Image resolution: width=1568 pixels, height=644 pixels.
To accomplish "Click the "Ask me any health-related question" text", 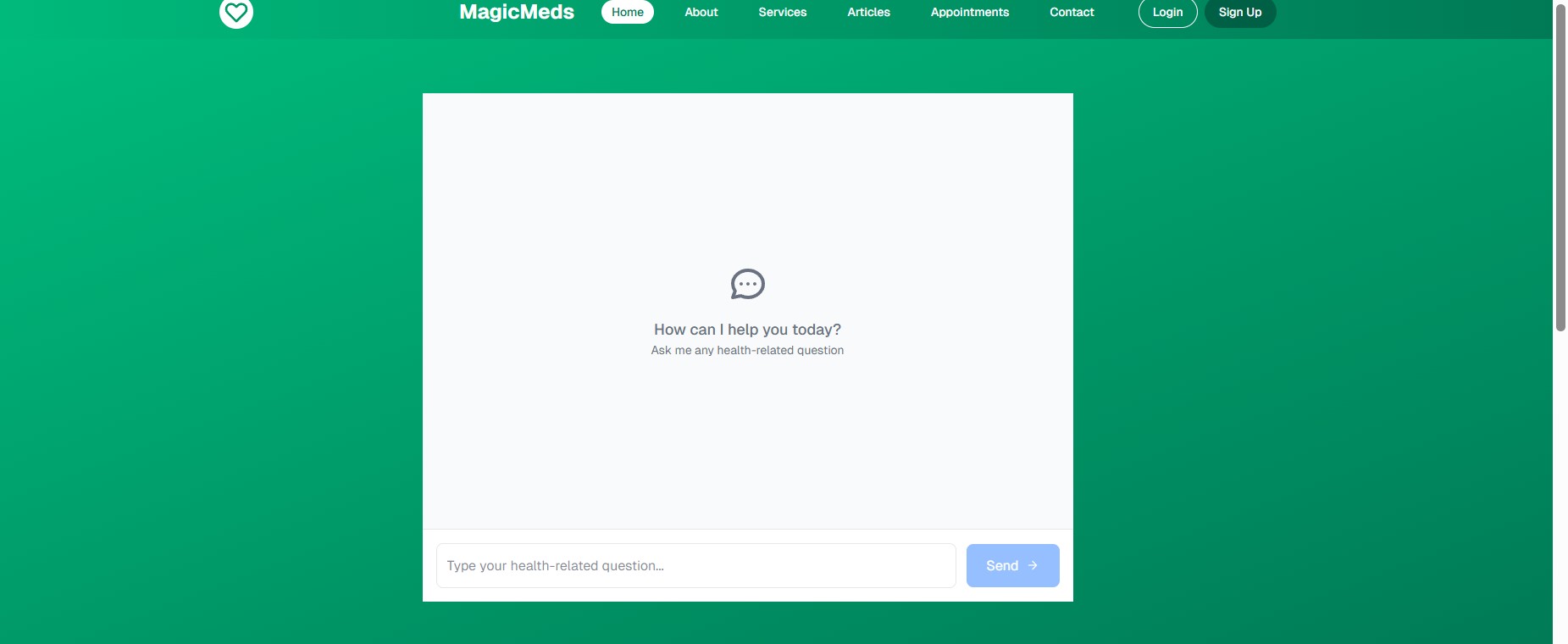I will (x=747, y=350).
